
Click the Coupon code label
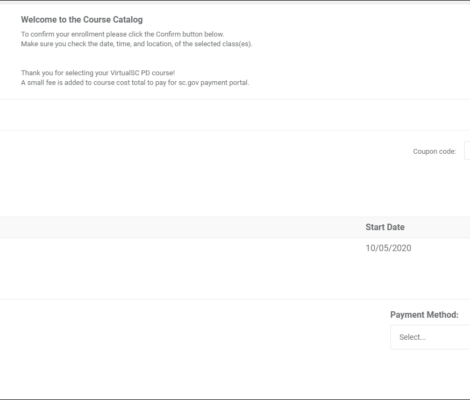pos(434,151)
